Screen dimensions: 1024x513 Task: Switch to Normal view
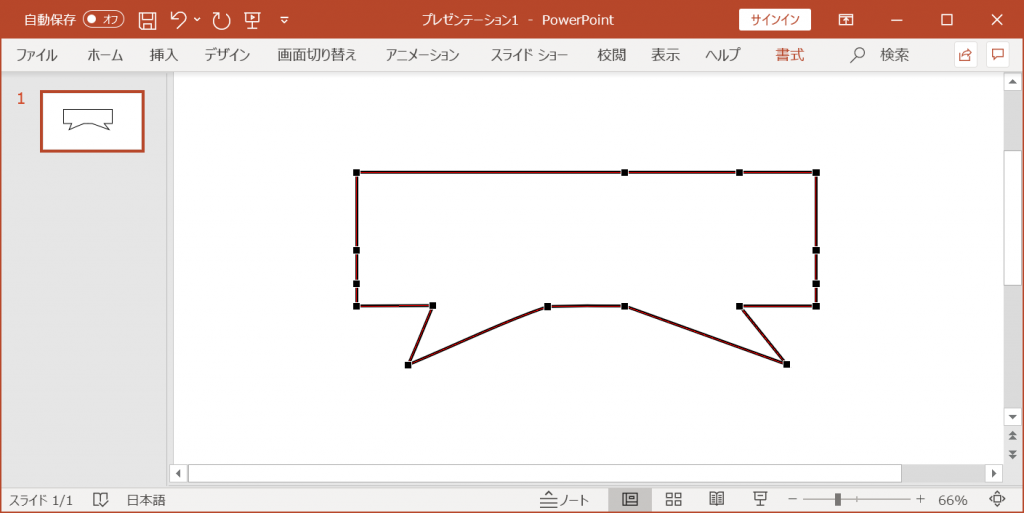630,500
